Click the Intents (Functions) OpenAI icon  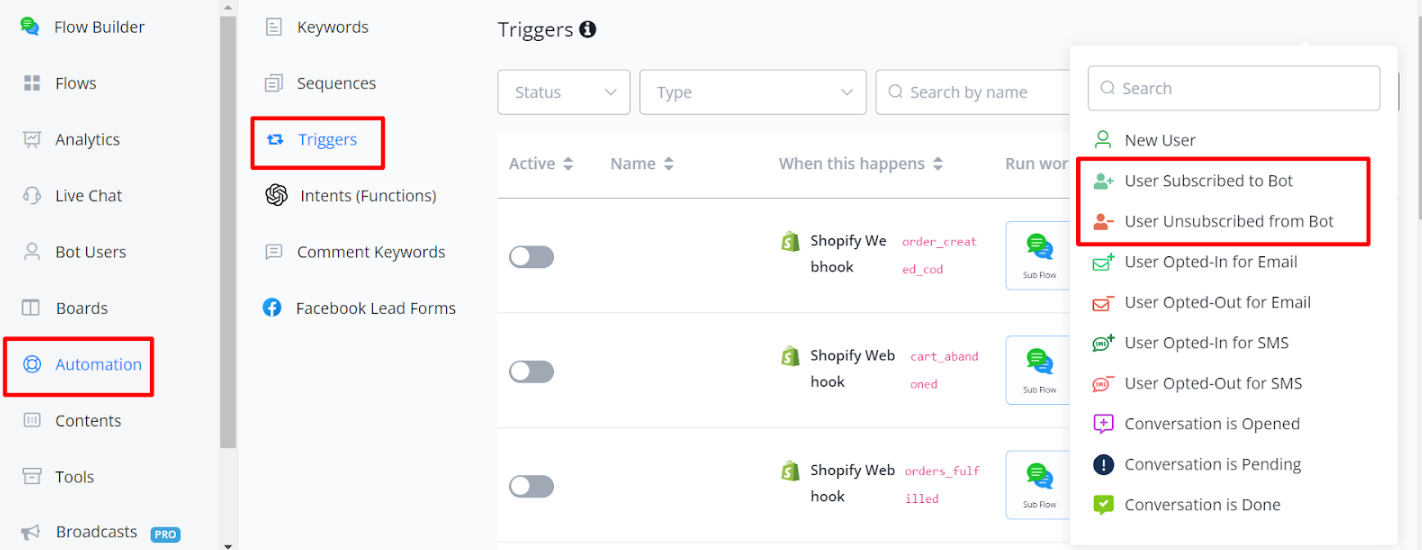point(277,196)
